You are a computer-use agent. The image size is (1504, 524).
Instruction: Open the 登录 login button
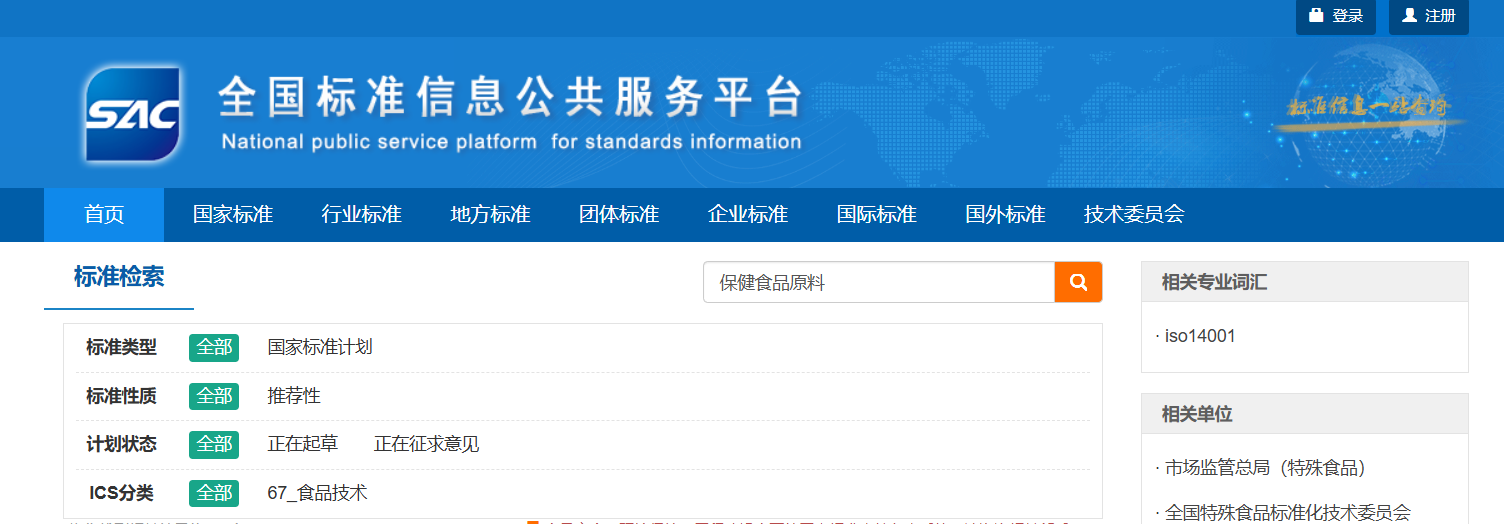click(1336, 16)
